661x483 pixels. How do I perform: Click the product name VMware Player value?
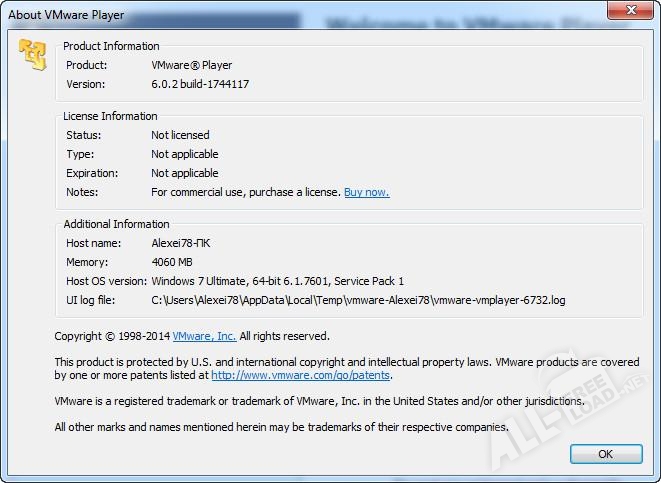coord(191,65)
